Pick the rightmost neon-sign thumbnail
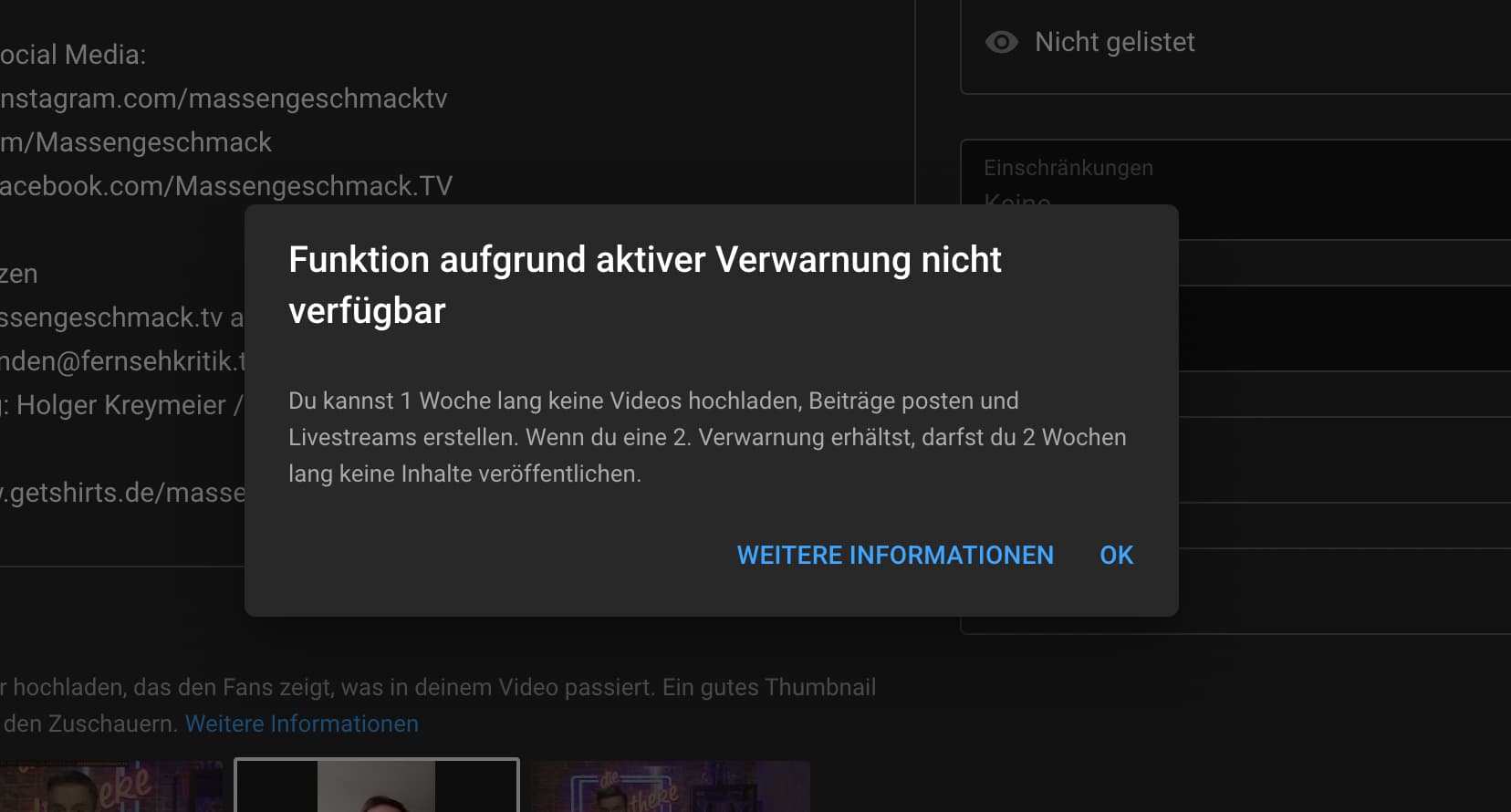 point(670,786)
